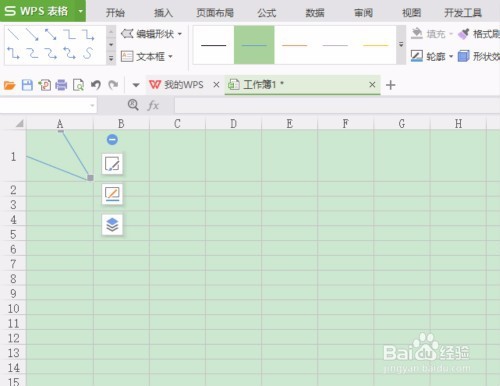The image size is (500, 386).
Task: Expand the shapes gallery list
Action: (x=111, y=59)
